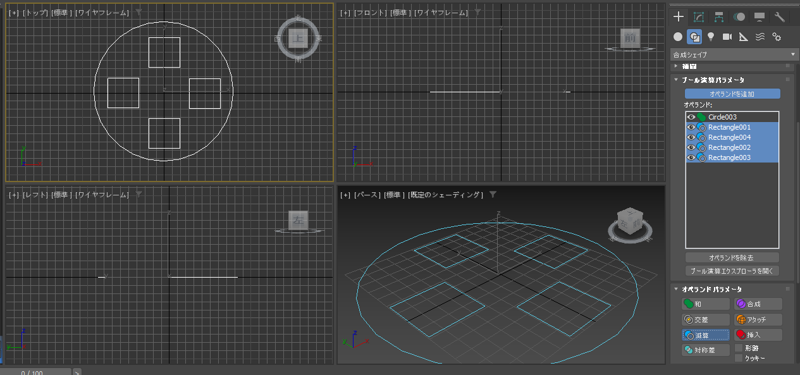The width and height of the screenshot is (800, 375).
Task: Click the 上 face of Top ViewCube
Action: [298, 38]
